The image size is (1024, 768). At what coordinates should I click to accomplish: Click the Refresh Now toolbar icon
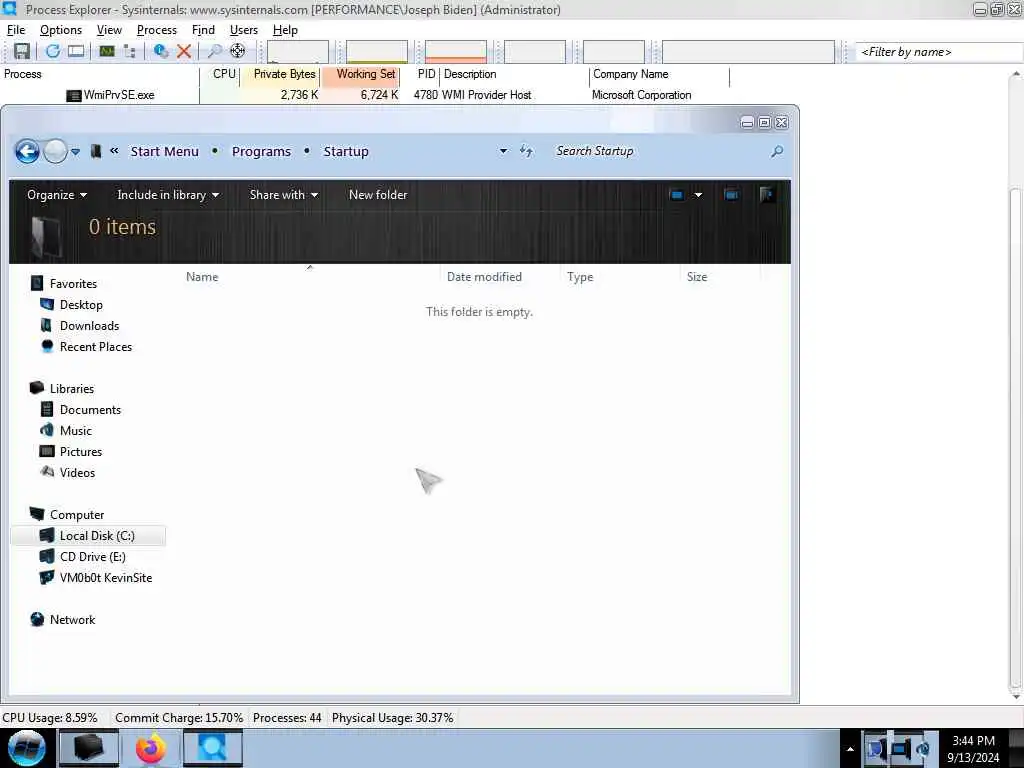tap(53, 51)
